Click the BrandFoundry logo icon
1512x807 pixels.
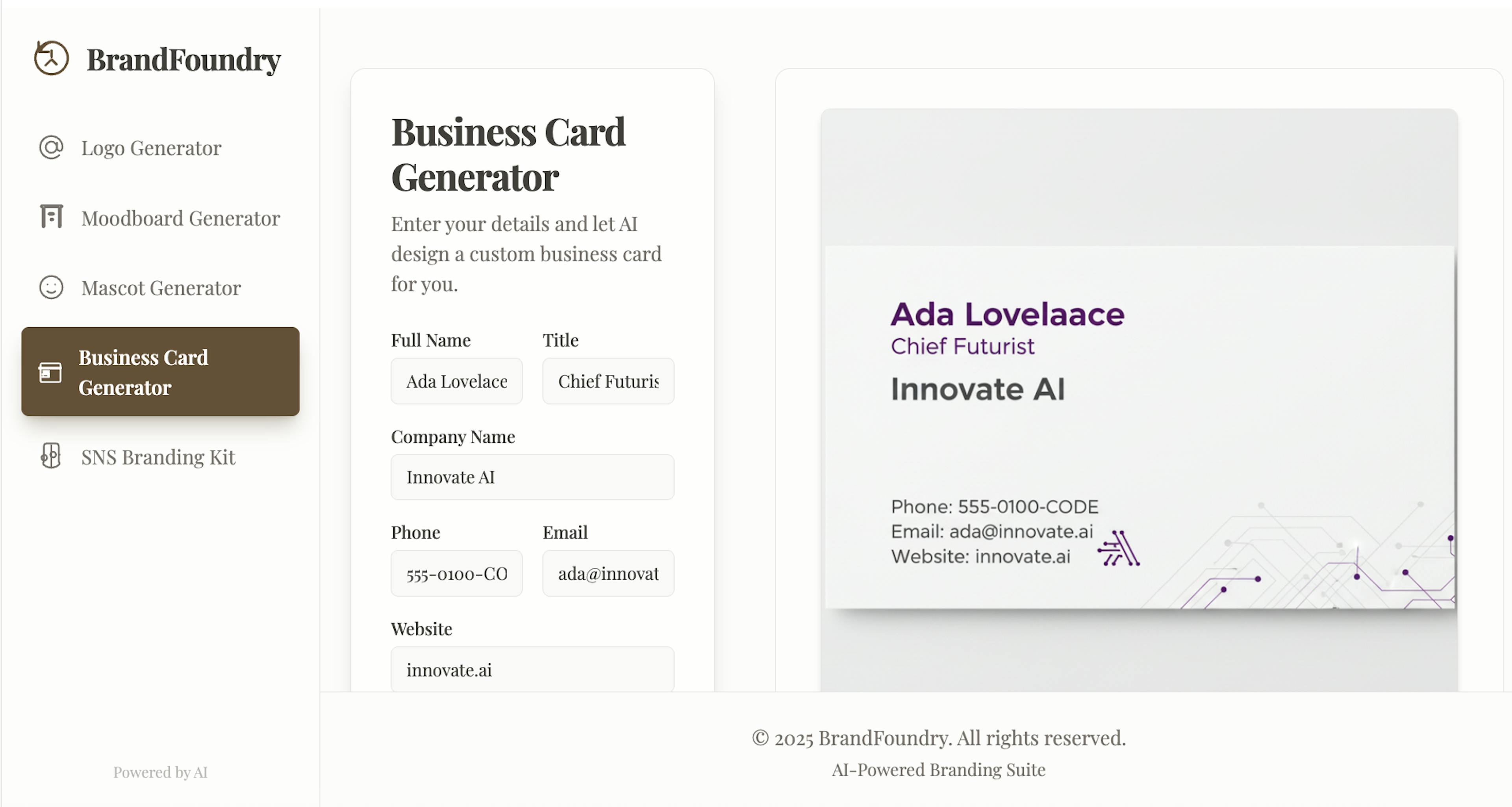[51, 58]
